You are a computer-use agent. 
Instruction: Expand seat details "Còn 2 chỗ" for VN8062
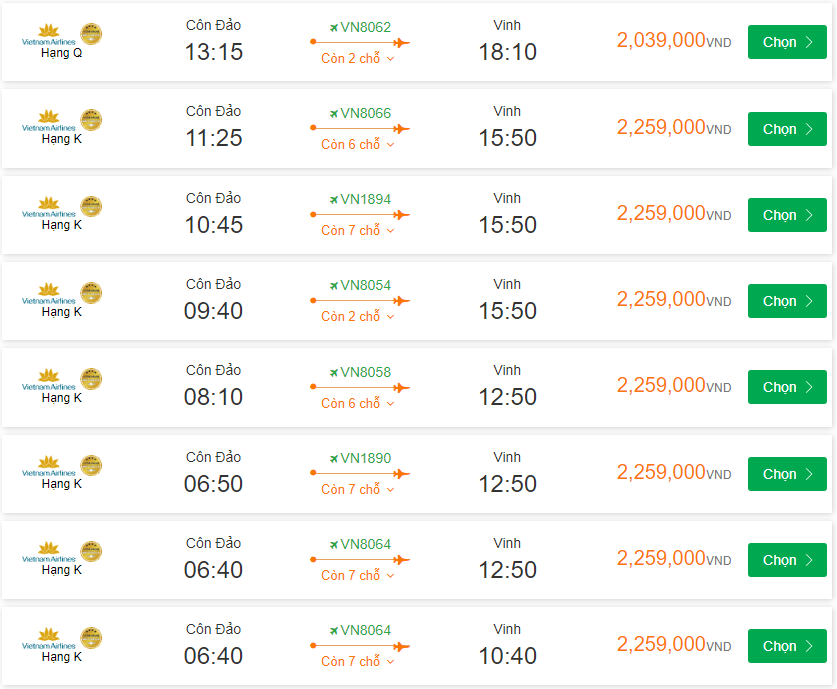coord(358,59)
